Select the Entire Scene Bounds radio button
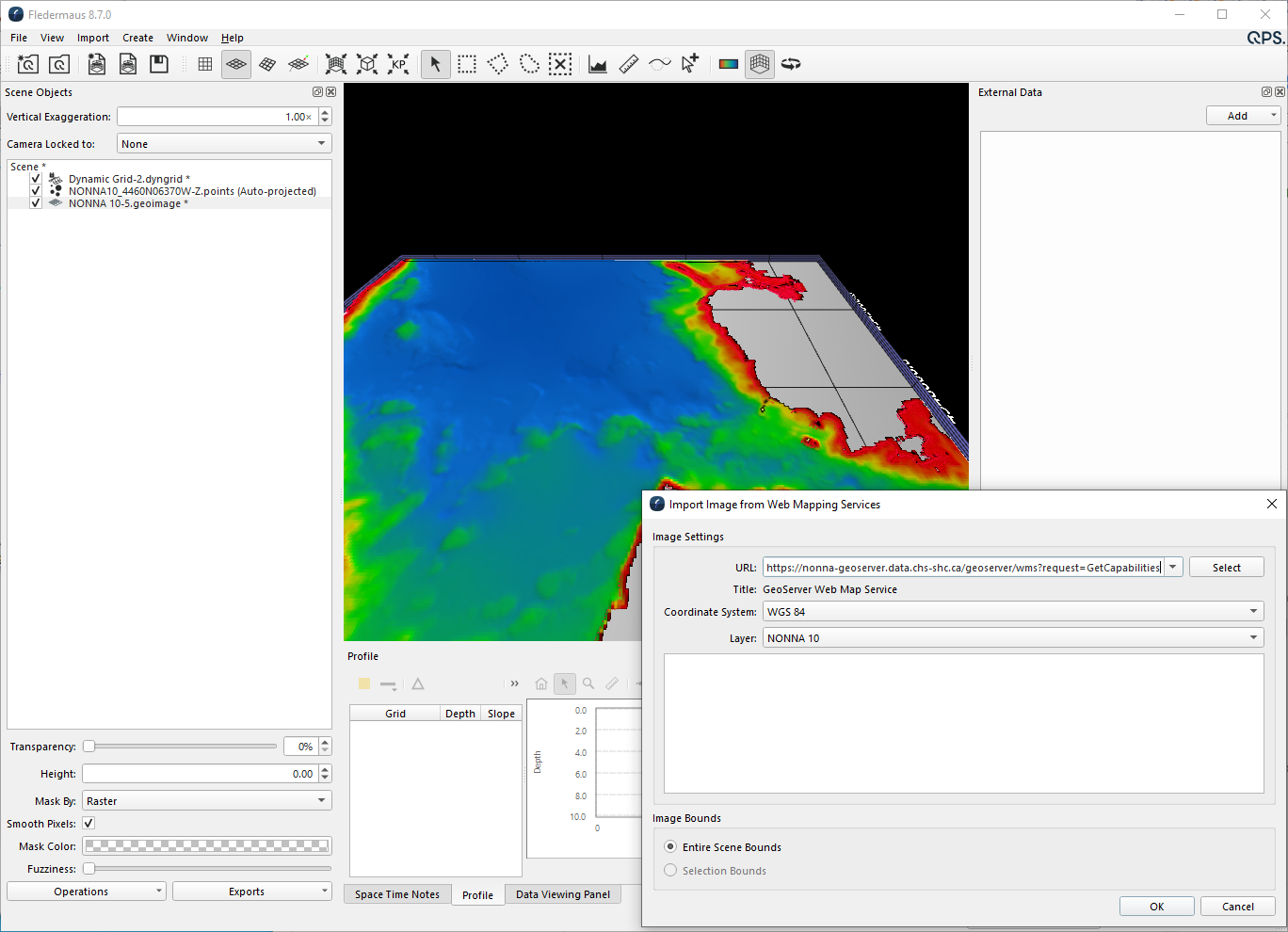The image size is (1288, 932). (670, 847)
